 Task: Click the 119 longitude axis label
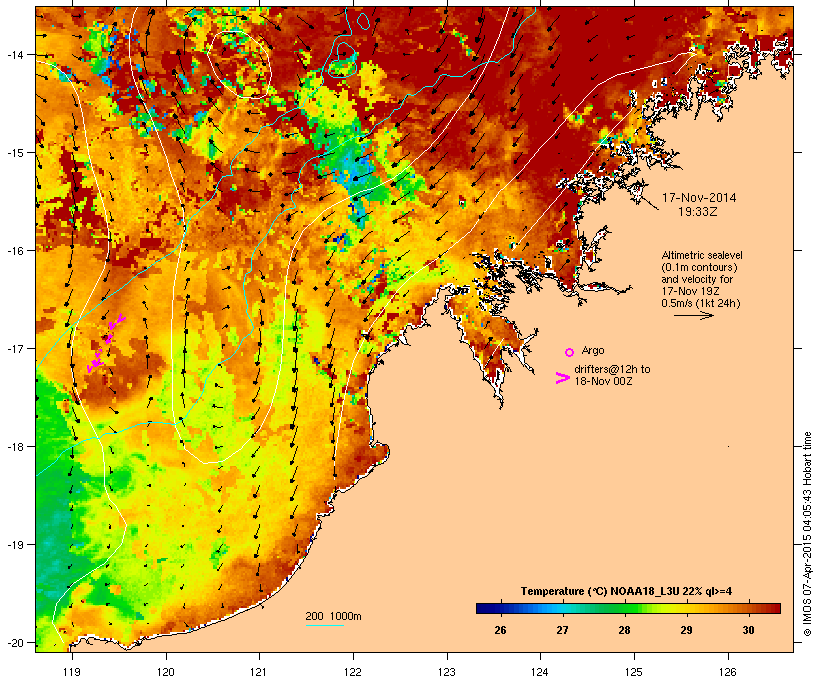pyautogui.click(x=72, y=672)
